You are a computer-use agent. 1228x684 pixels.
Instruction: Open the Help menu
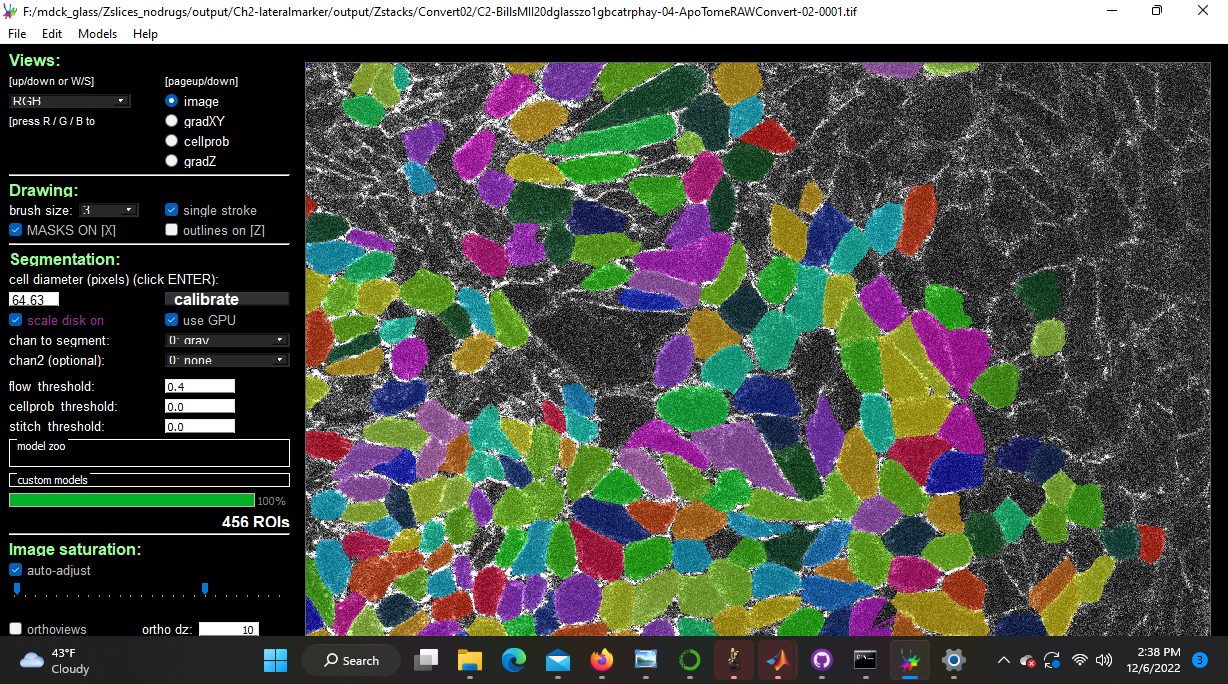click(145, 33)
